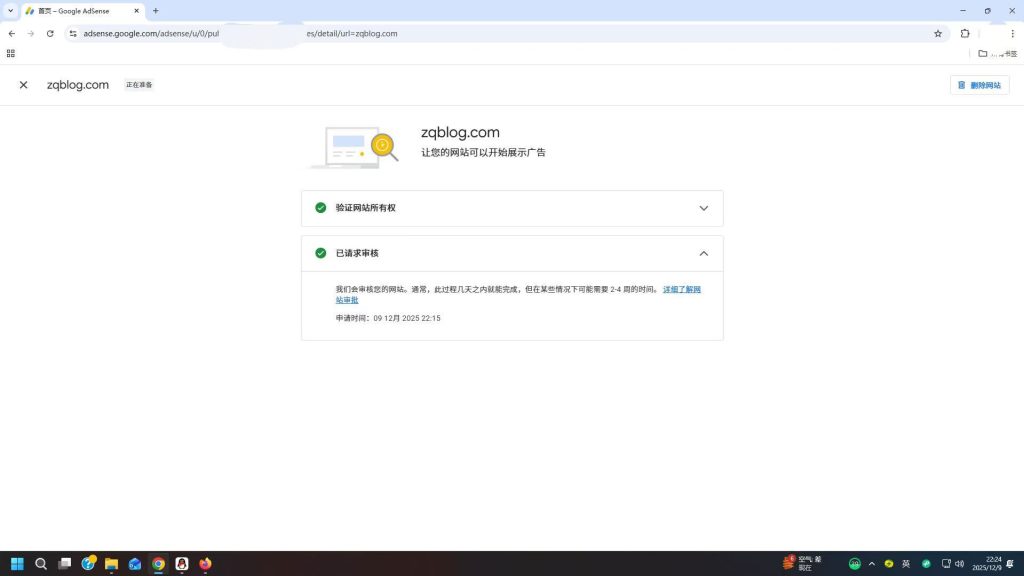Open the Google apps grid icon
Screen dimensions: 1024x576
pos(11,53)
